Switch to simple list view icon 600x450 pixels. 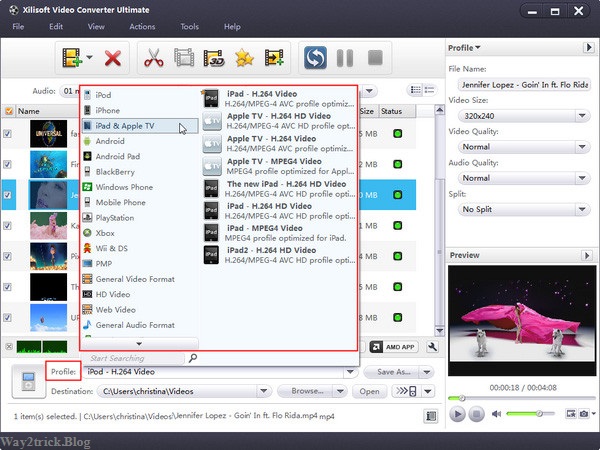tap(429, 90)
